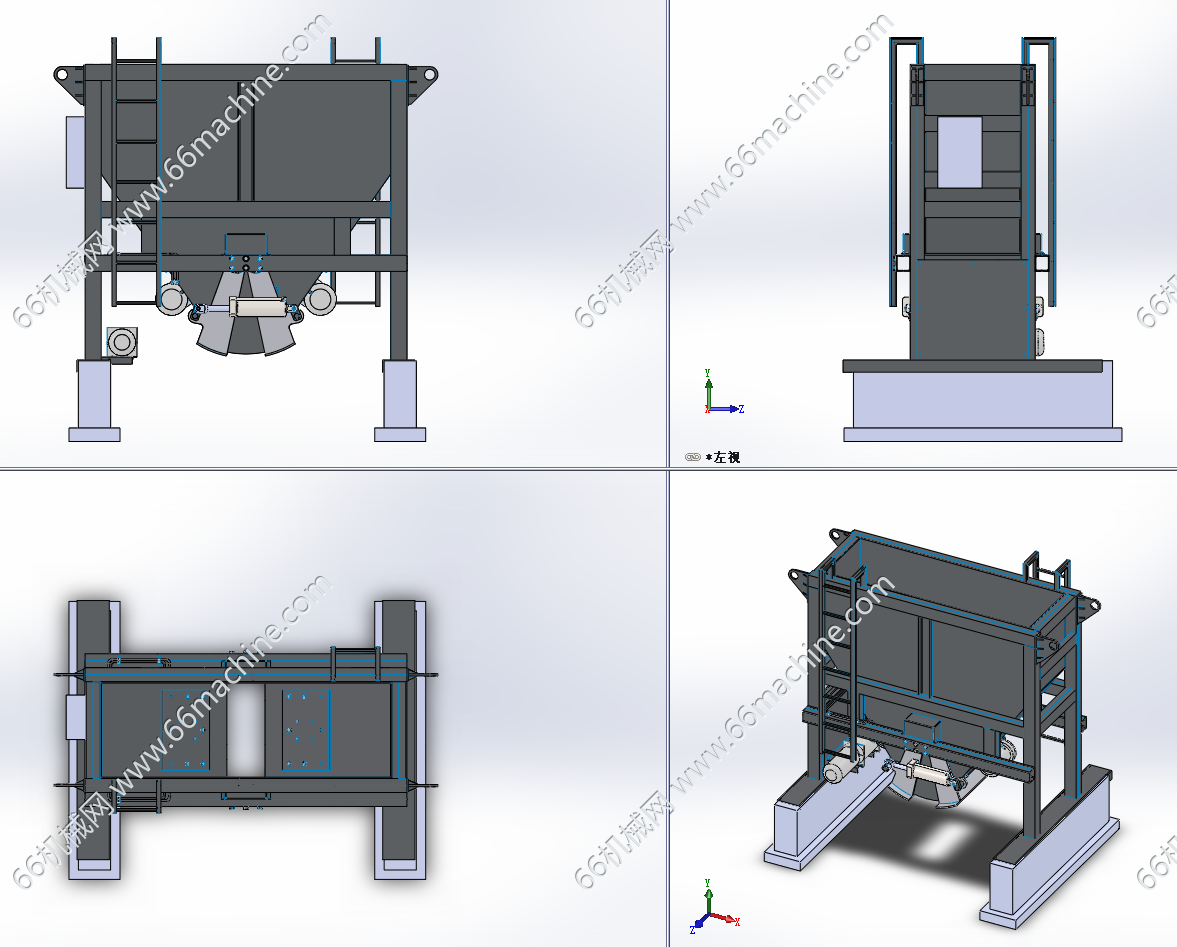Select the gear motor at front view's lower left

click(122, 342)
